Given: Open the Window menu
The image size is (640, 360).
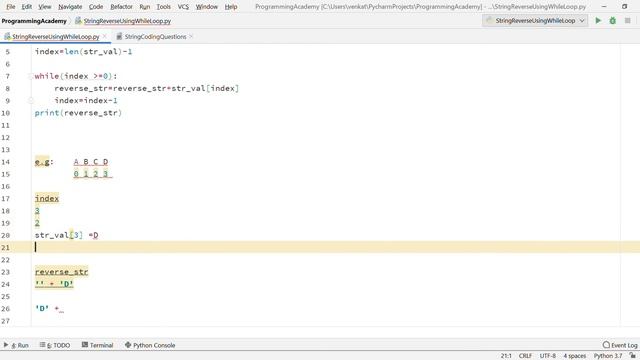Looking at the screenshot, I should 207,7.
